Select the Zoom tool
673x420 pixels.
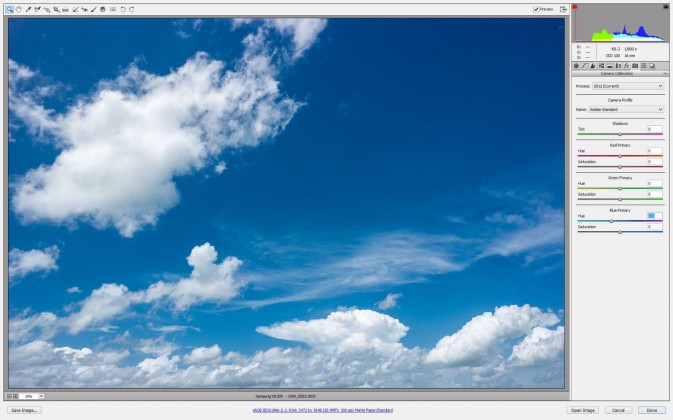9,9
